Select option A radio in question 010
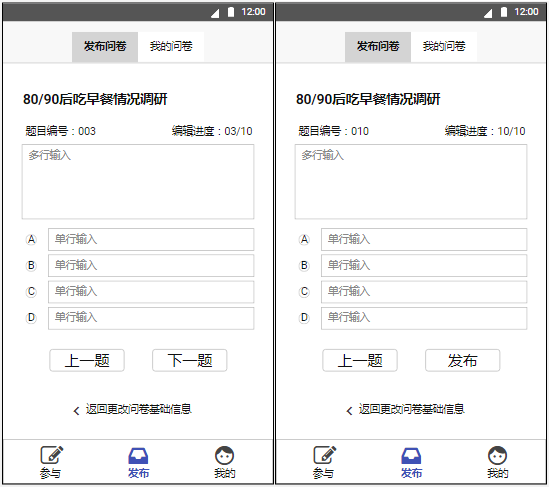The width and height of the screenshot is (549, 488). (304, 240)
